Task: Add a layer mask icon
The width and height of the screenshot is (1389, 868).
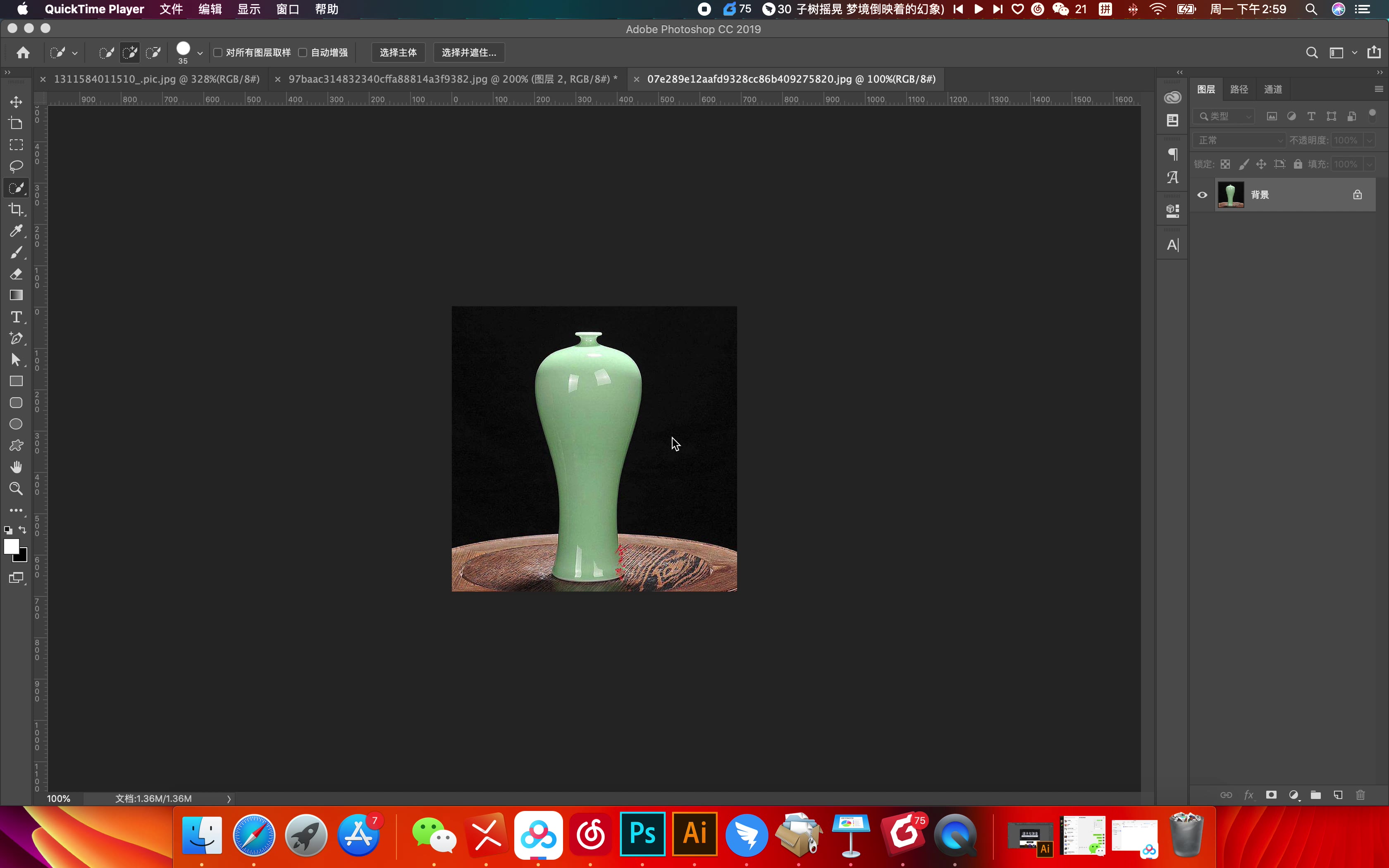Action: 1271,795
